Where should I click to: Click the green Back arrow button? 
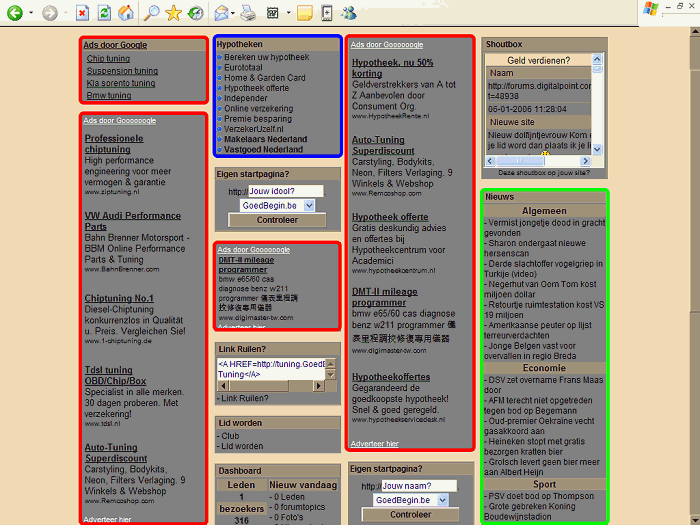pos(15,12)
